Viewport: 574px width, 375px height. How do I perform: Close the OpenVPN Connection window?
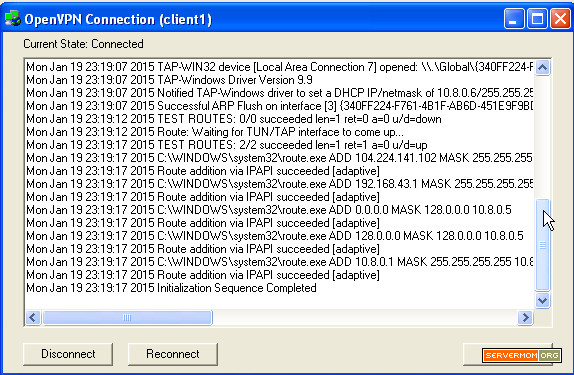(x=560, y=18)
